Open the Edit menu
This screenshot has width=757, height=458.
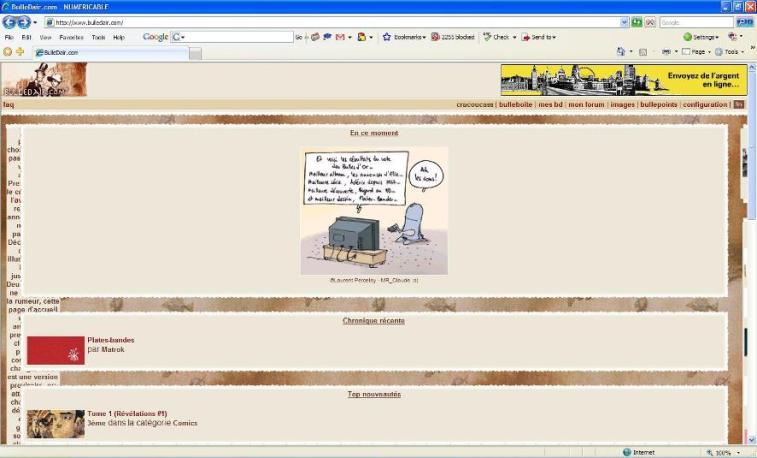tap(26, 37)
